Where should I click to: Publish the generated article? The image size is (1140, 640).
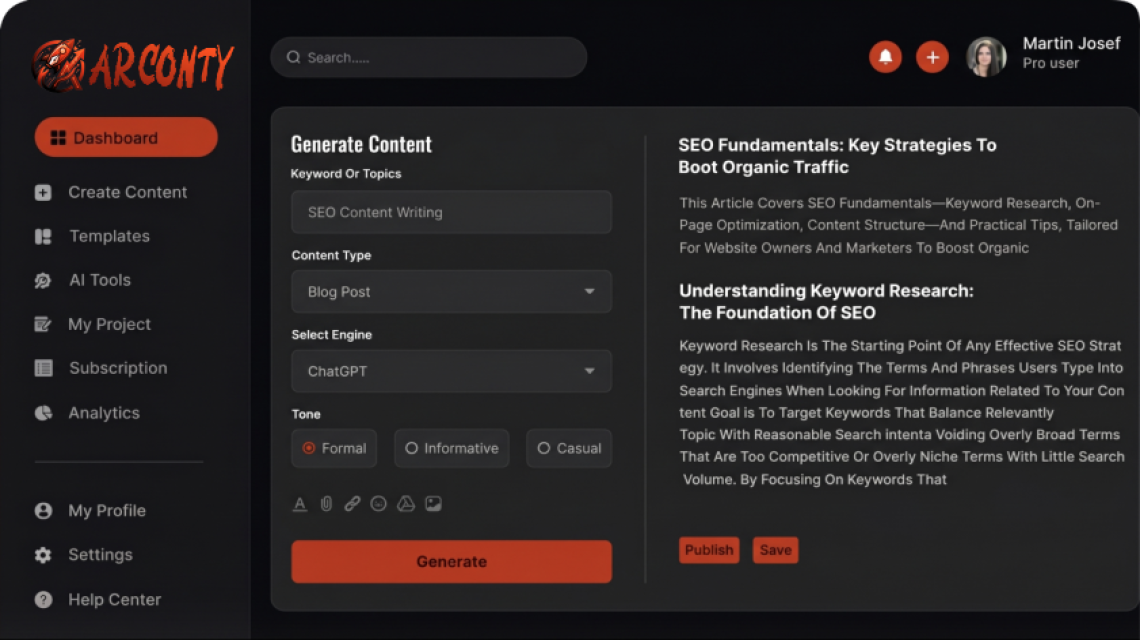tap(709, 550)
